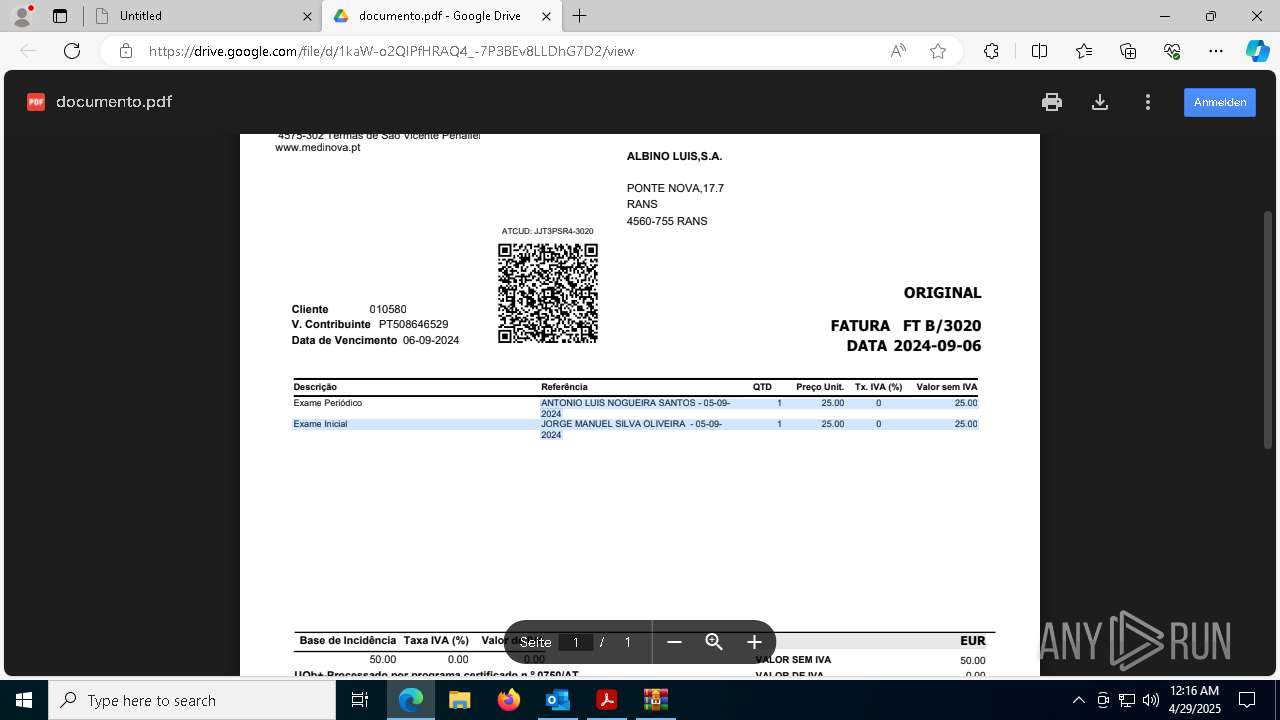View site information lock icon
This screenshot has height=720, width=1280.
[x=126, y=51]
